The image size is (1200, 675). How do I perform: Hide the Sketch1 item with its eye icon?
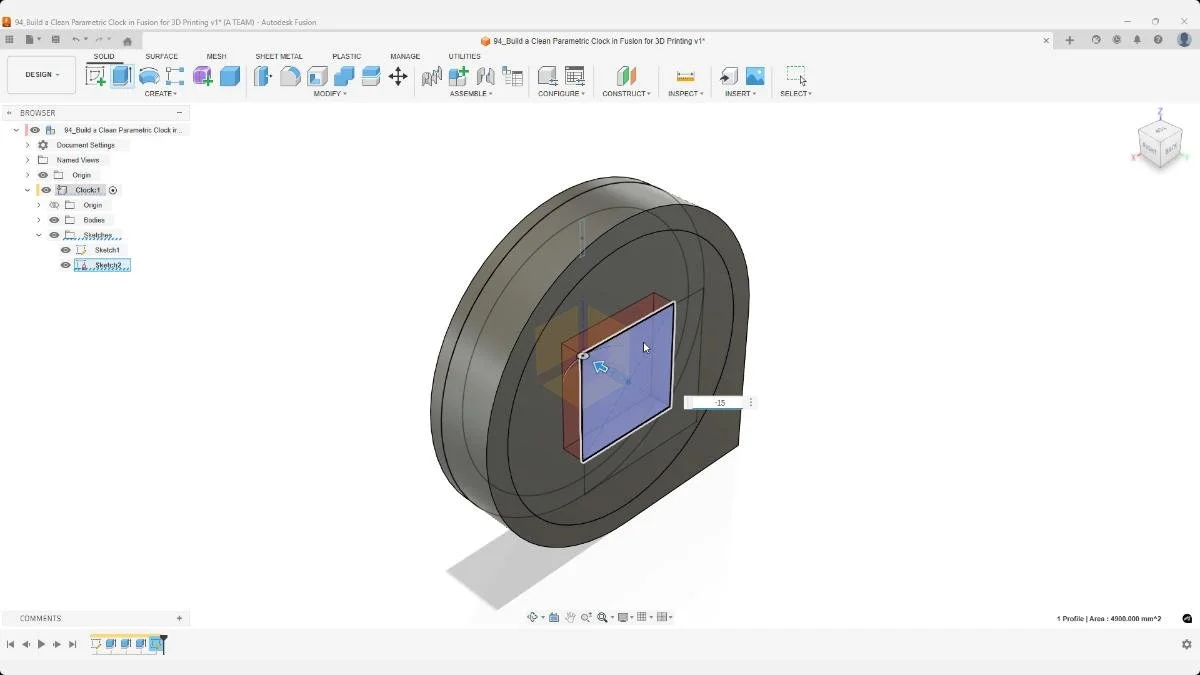pos(65,250)
